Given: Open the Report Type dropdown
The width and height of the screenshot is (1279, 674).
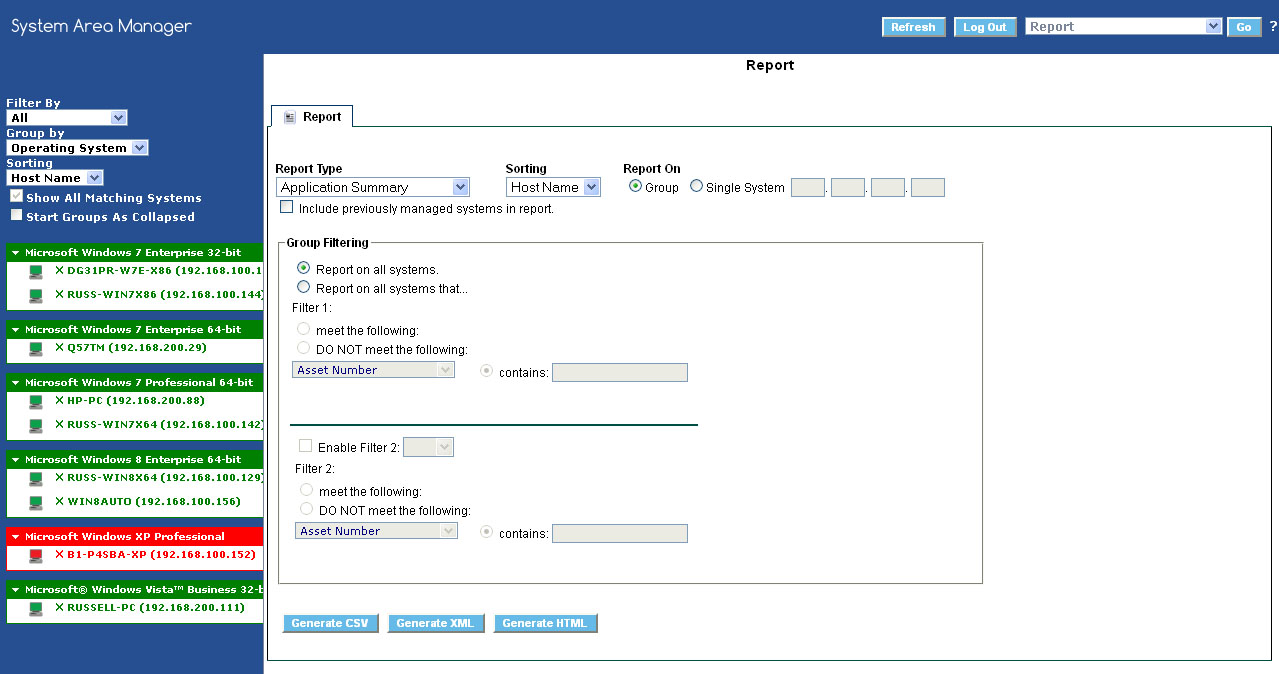Looking at the screenshot, I should coord(372,187).
